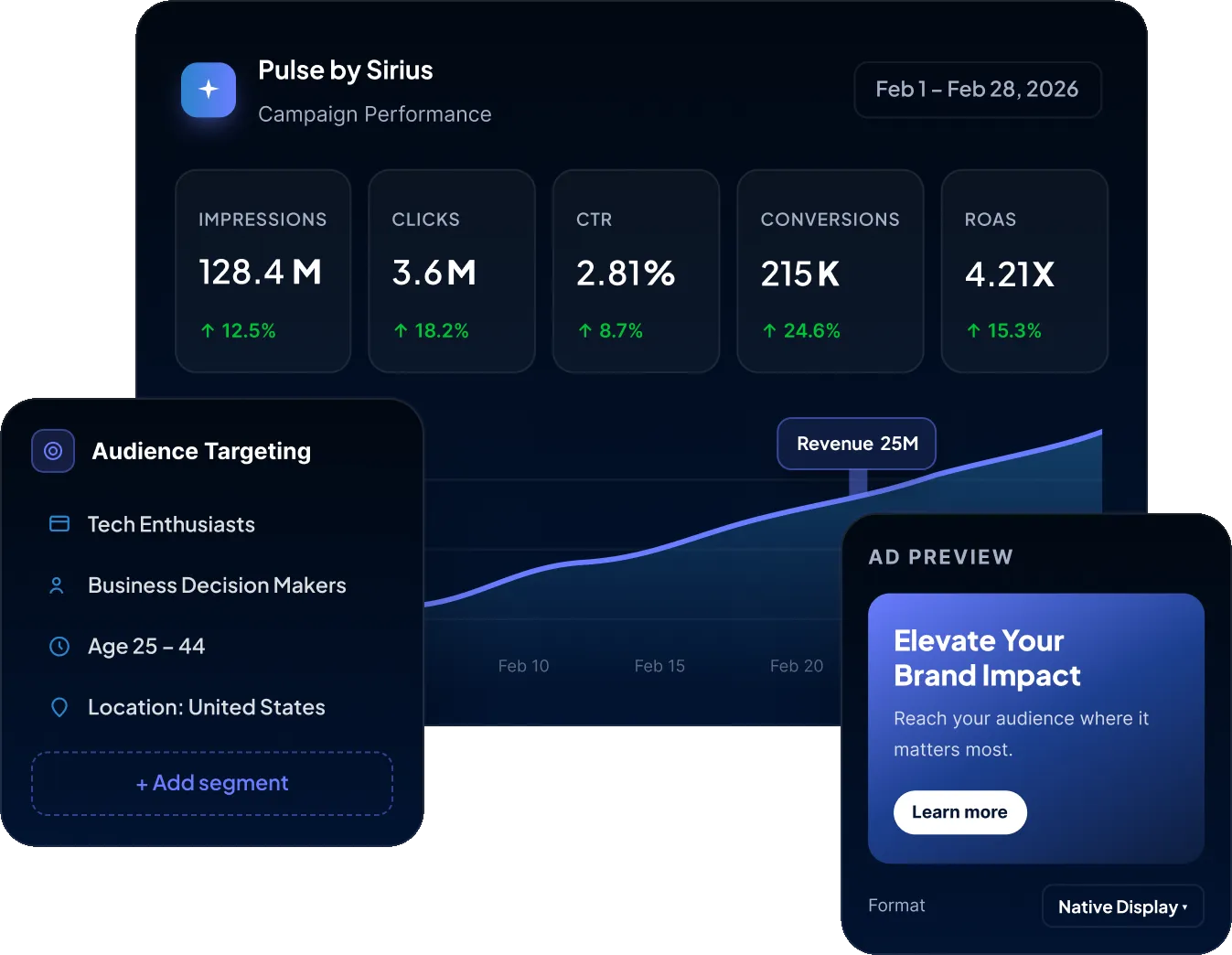Click the Feb 20 axis label
This screenshot has width=1232, height=955.
[x=797, y=666]
